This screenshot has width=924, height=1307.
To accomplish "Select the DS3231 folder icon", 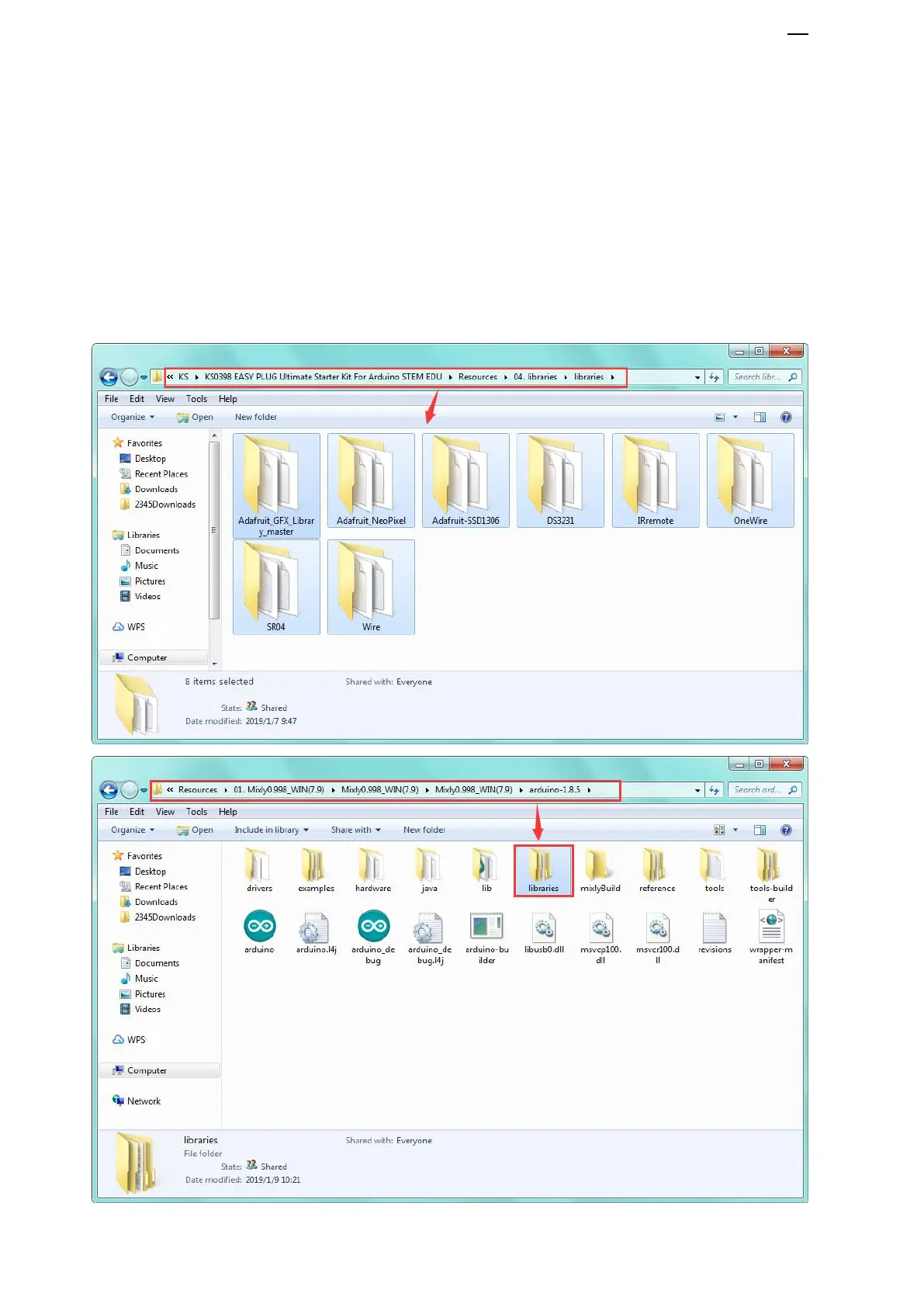I will (x=560, y=480).
